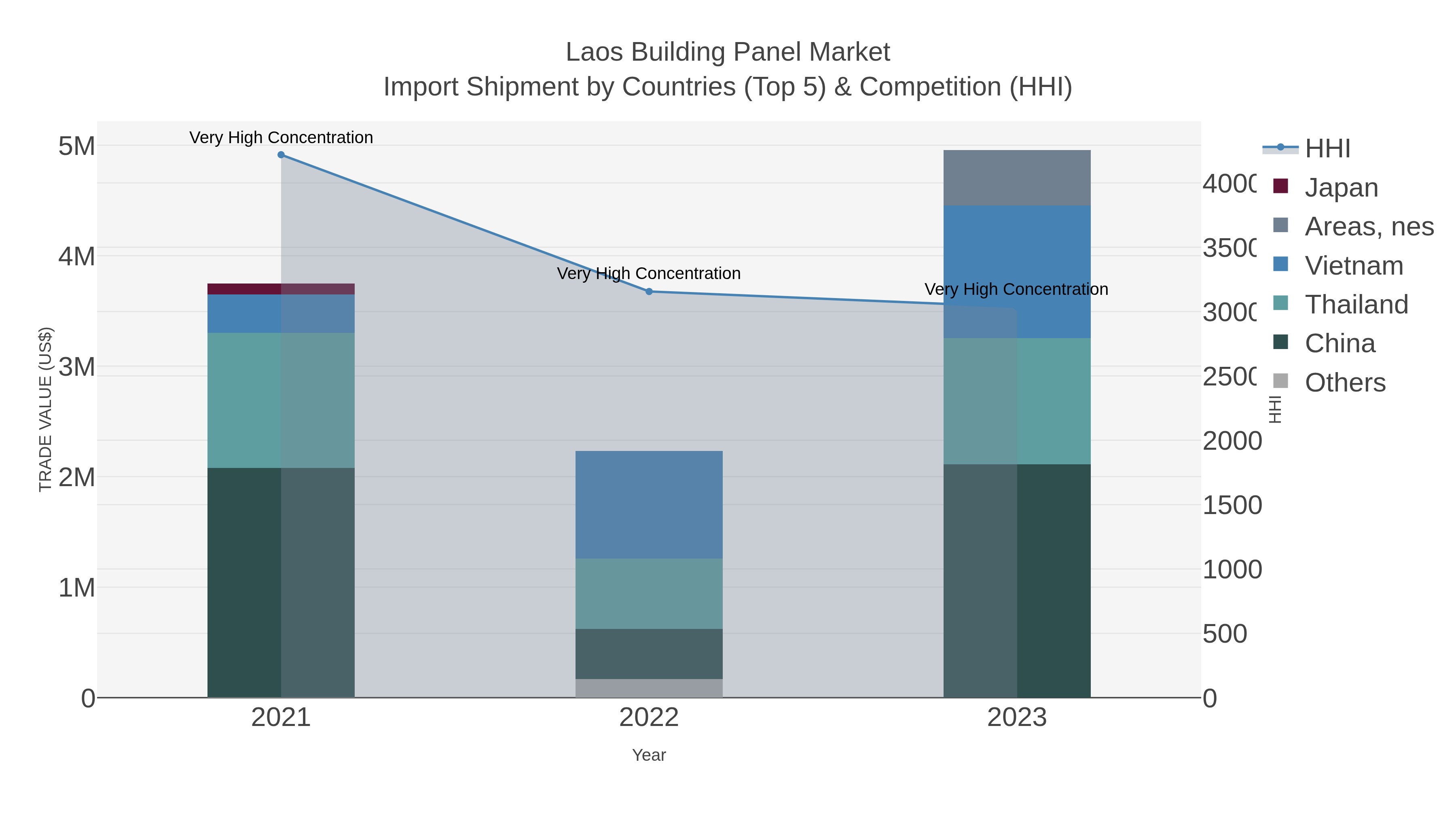Click the 2022 Others bar segment
Screen dimensions: 1456x819
(x=649, y=688)
